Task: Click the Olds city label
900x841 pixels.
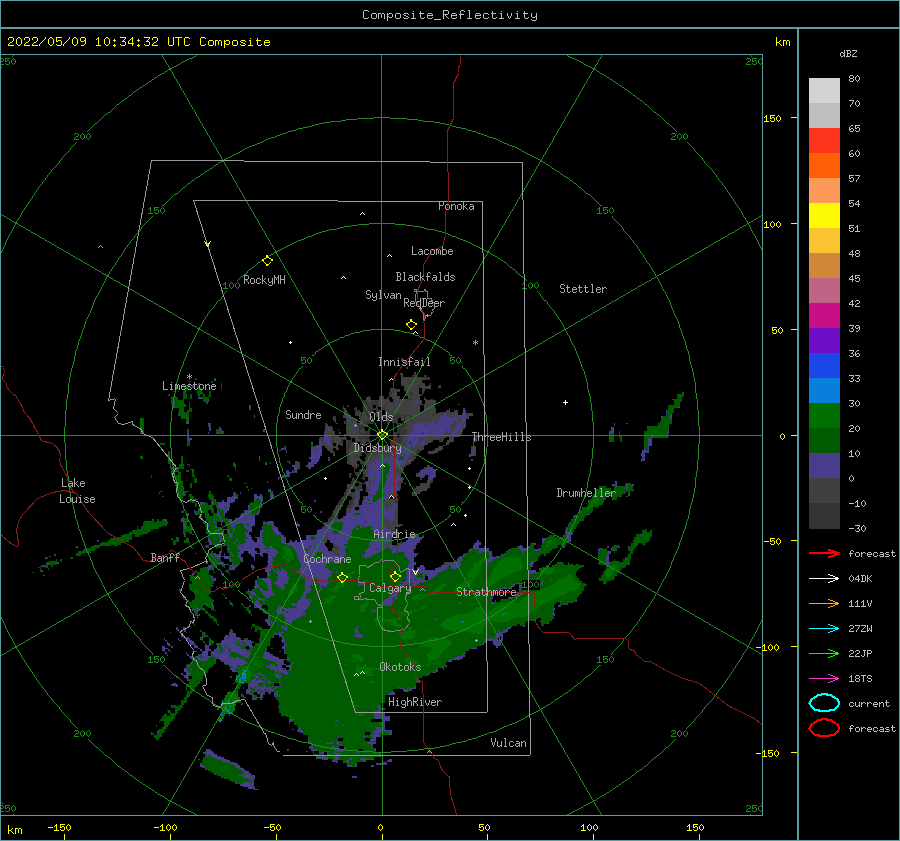Action: pyautogui.click(x=381, y=417)
